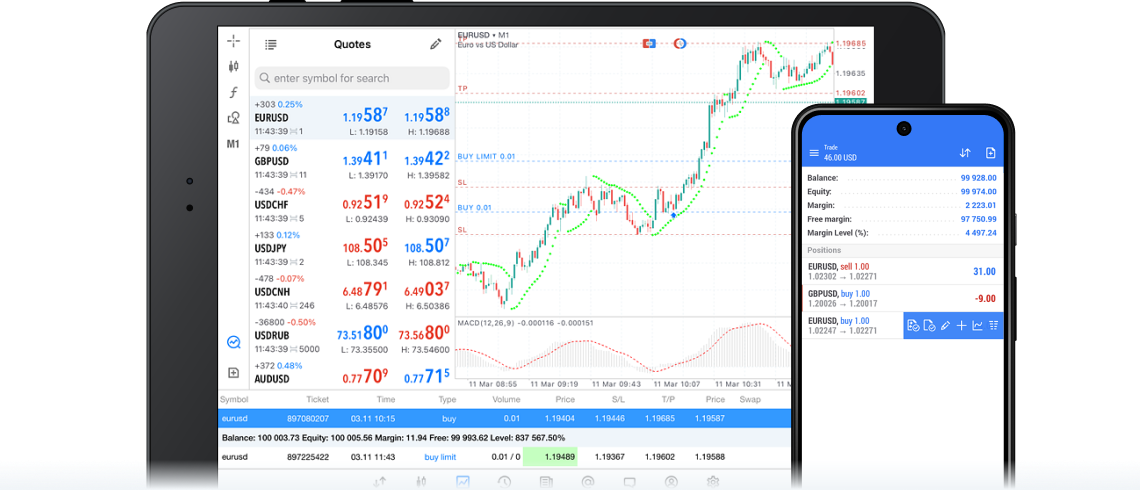Image resolution: width=1140 pixels, height=490 pixels.
Task: Select the USDCNH quote row
Action: 352,293
